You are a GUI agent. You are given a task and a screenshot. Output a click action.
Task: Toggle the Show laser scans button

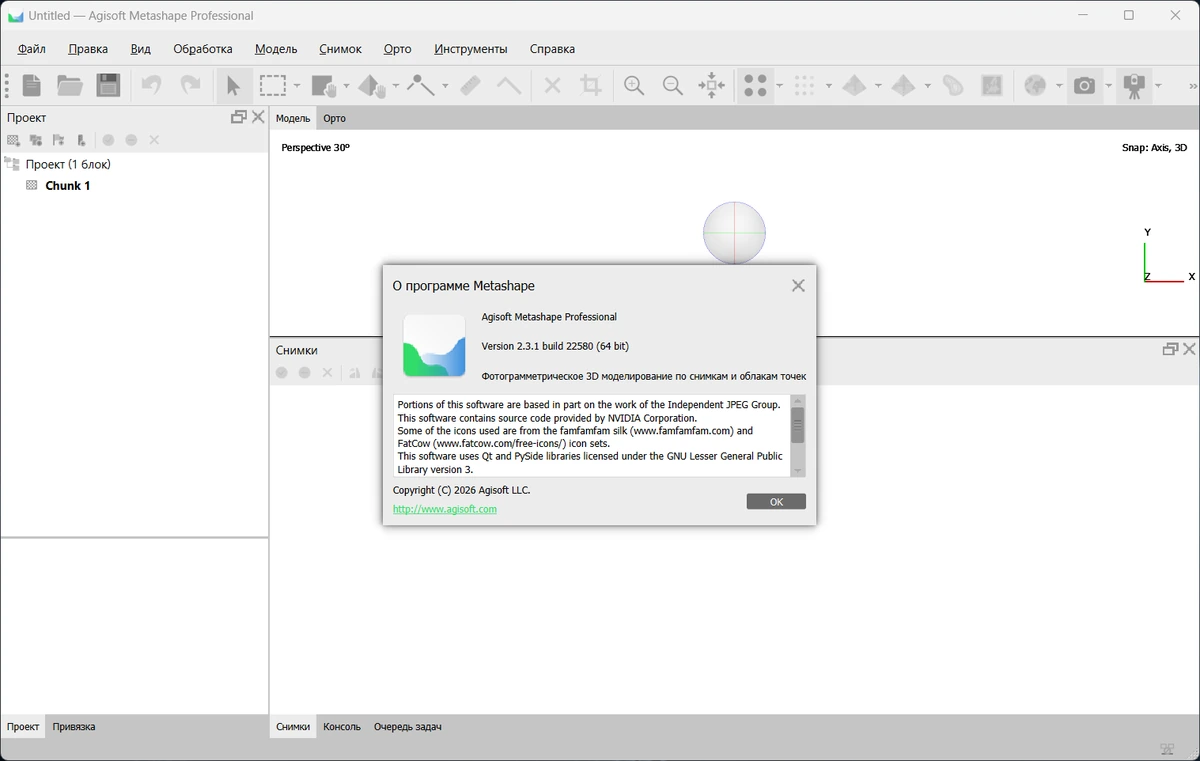(1134, 86)
